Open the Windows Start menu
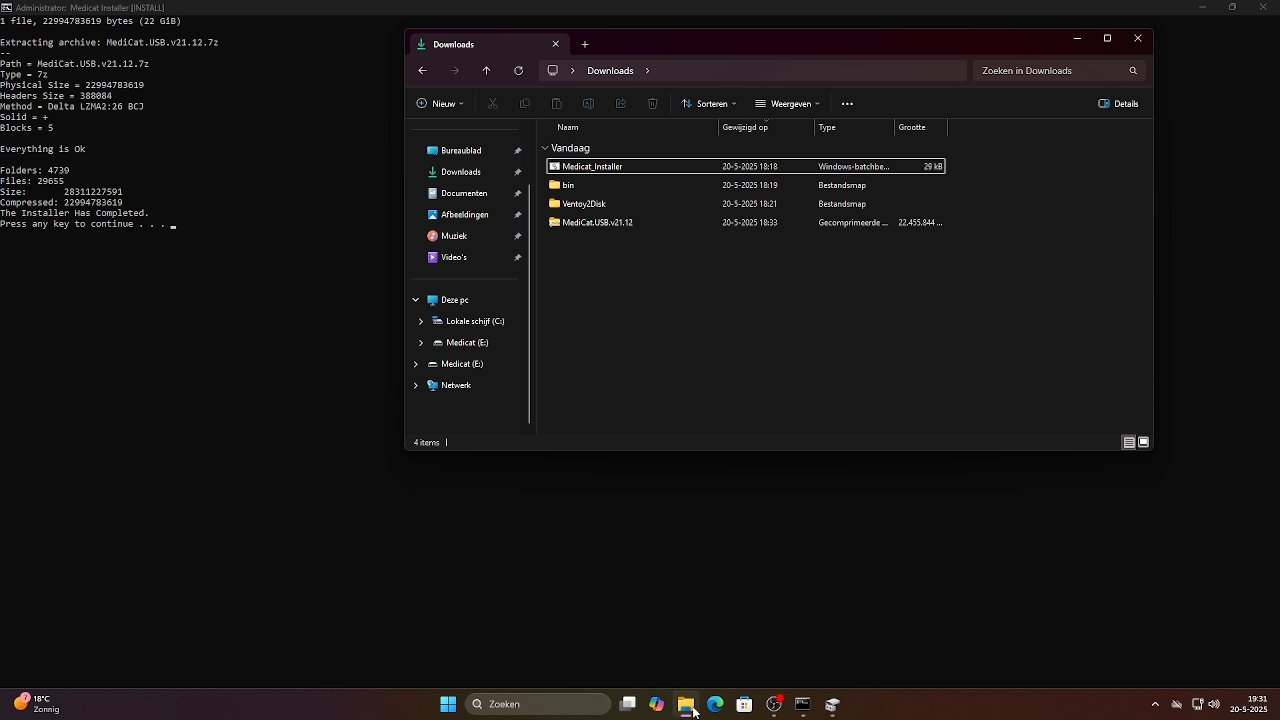Screen dimensions: 1280x720 pyautogui.click(x=448, y=704)
